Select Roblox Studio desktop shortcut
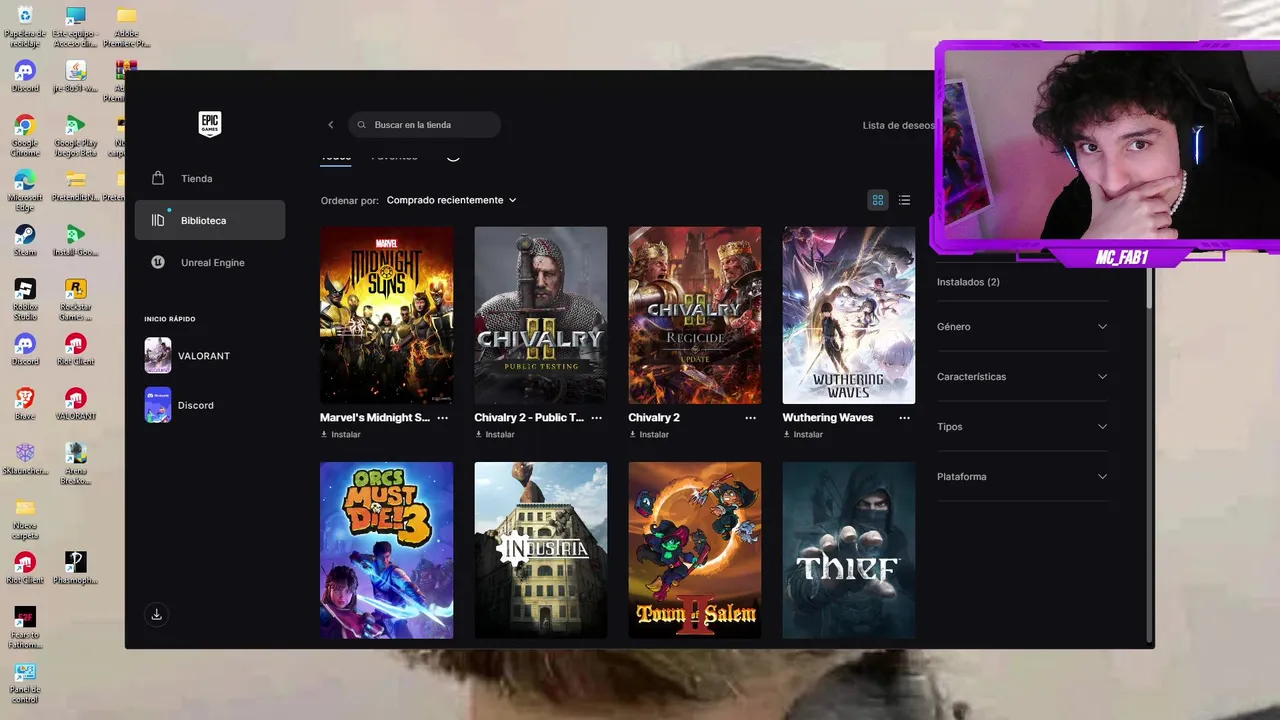The image size is (1280, 720). pyautogui.click(x=25, y=300)
